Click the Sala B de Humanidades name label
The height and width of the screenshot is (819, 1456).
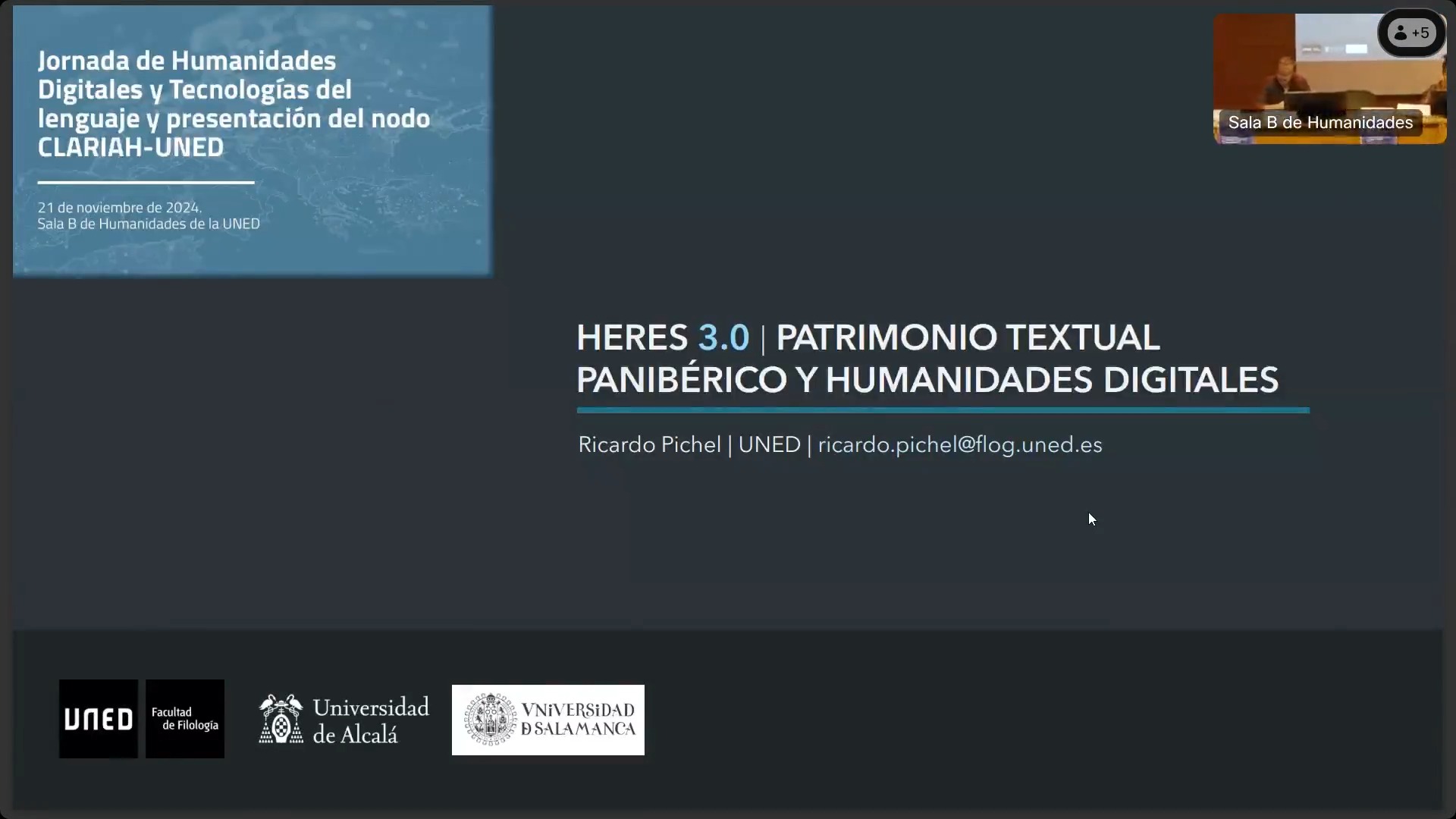[1320, 123]
